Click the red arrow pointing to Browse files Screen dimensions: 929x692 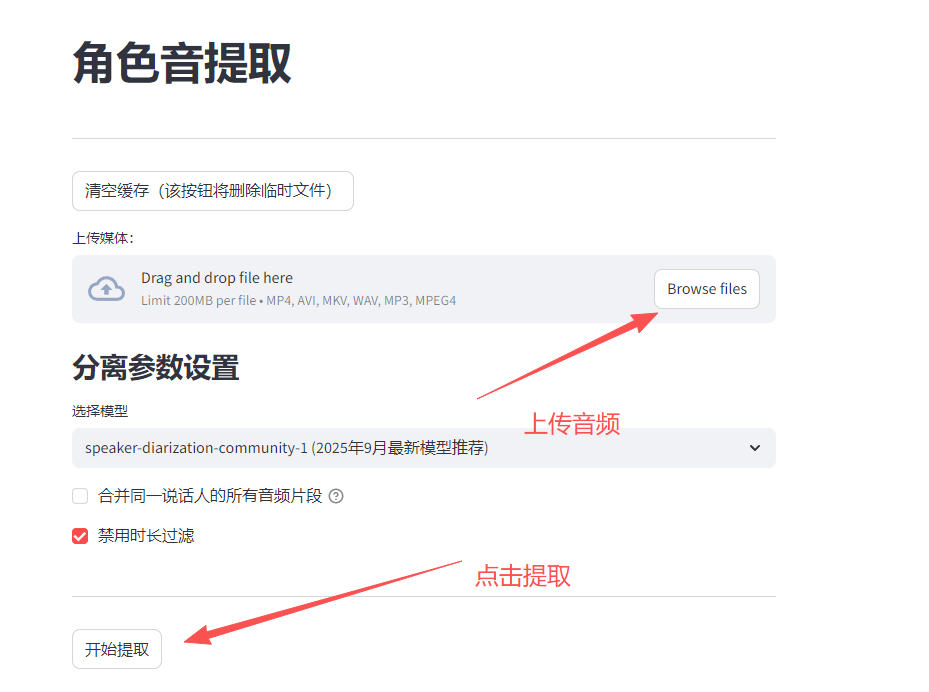pyautogui.click(x=567, y=355)
